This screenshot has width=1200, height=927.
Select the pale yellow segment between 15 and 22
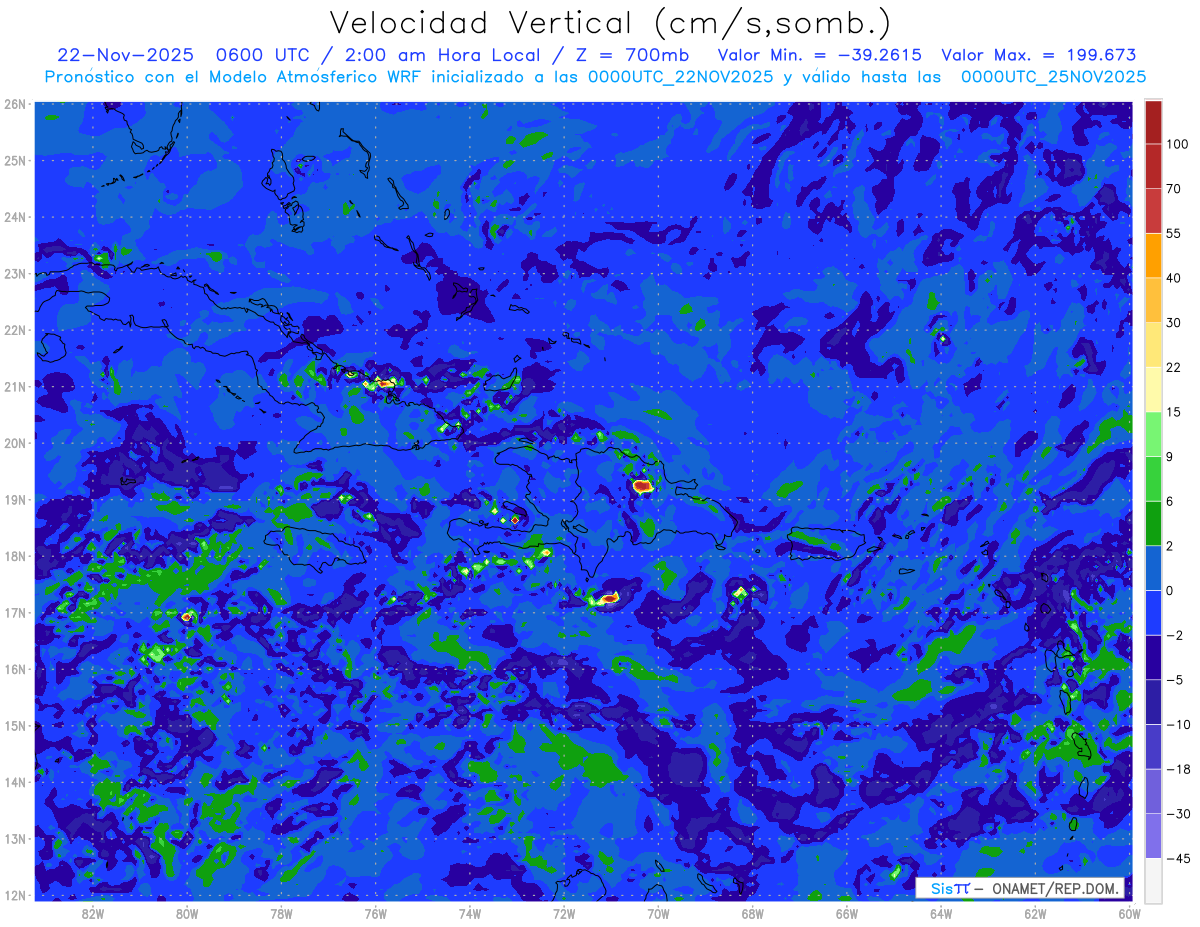[x=1153, y=389]
